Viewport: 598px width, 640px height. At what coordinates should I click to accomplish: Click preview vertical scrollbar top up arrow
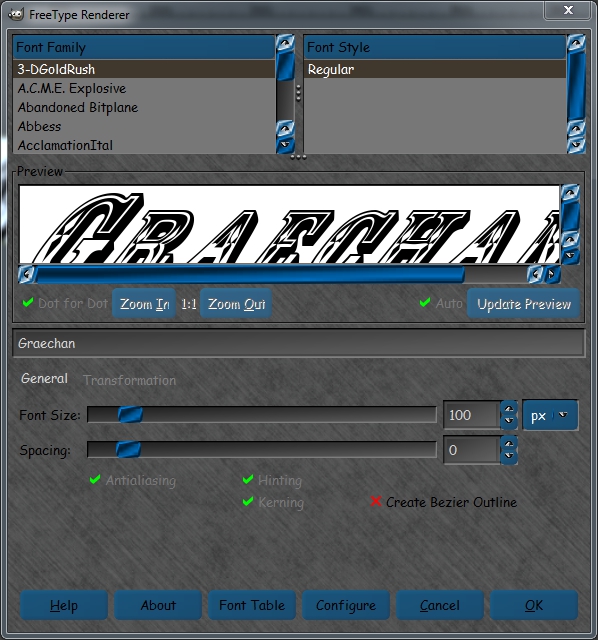(570, 192)
